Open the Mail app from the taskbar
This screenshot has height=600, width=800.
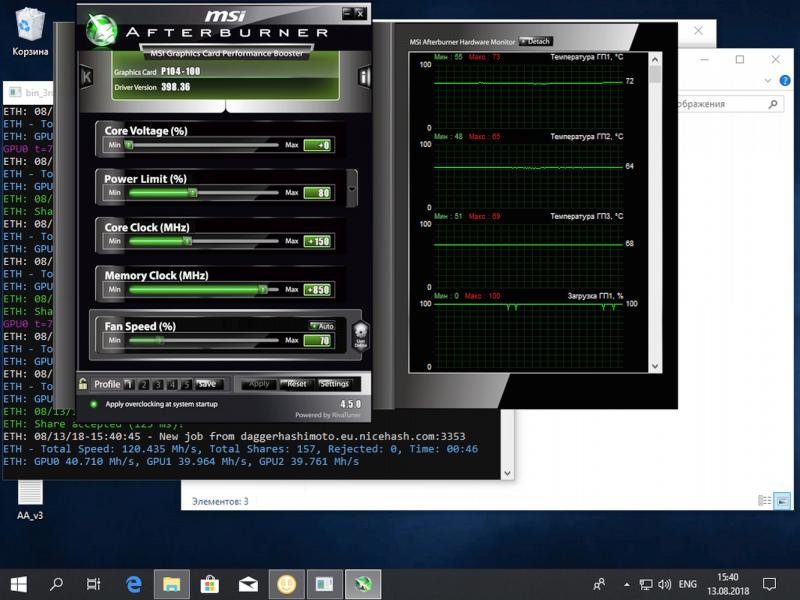tap(248, 584)
